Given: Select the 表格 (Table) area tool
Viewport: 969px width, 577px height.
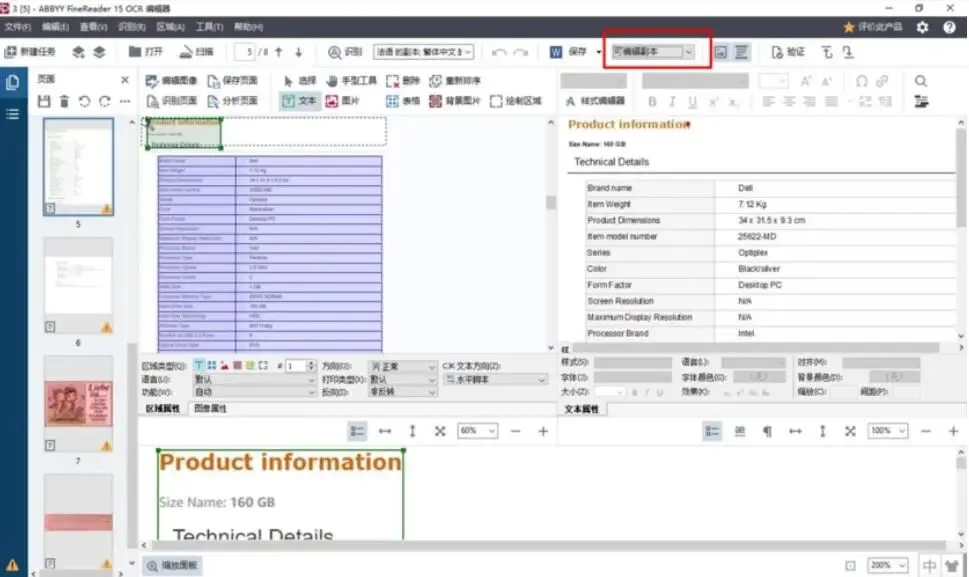Looking at the screenshot, I should pos(403,101).
